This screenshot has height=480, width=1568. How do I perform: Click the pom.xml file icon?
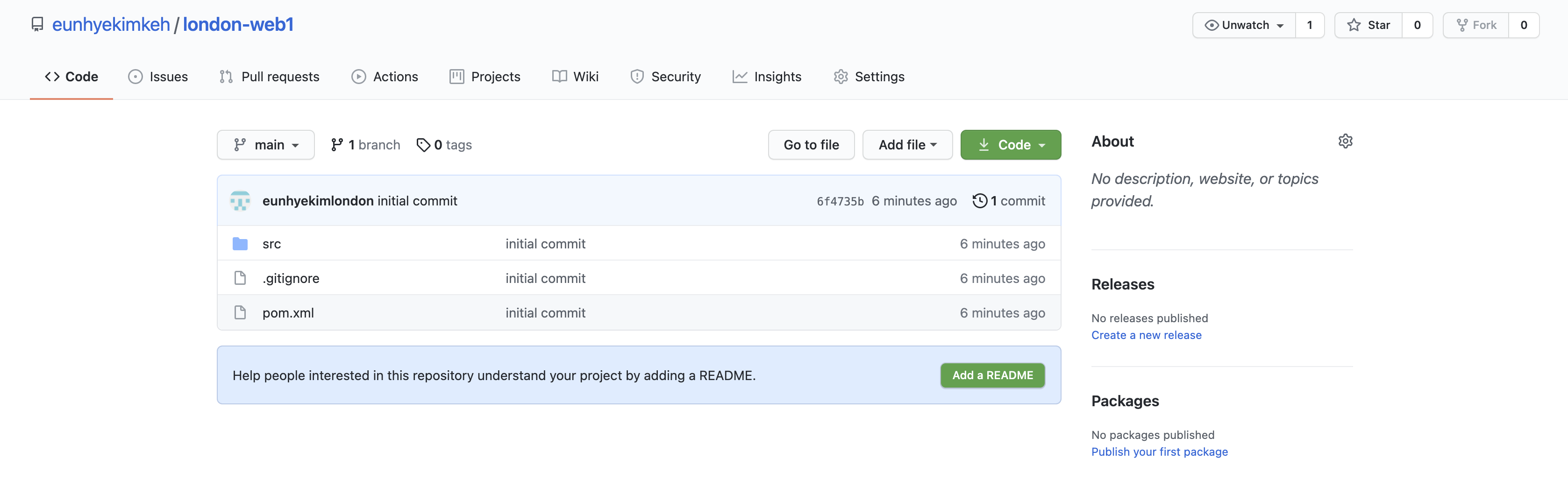pyautogui.click(x=240, y=313)
